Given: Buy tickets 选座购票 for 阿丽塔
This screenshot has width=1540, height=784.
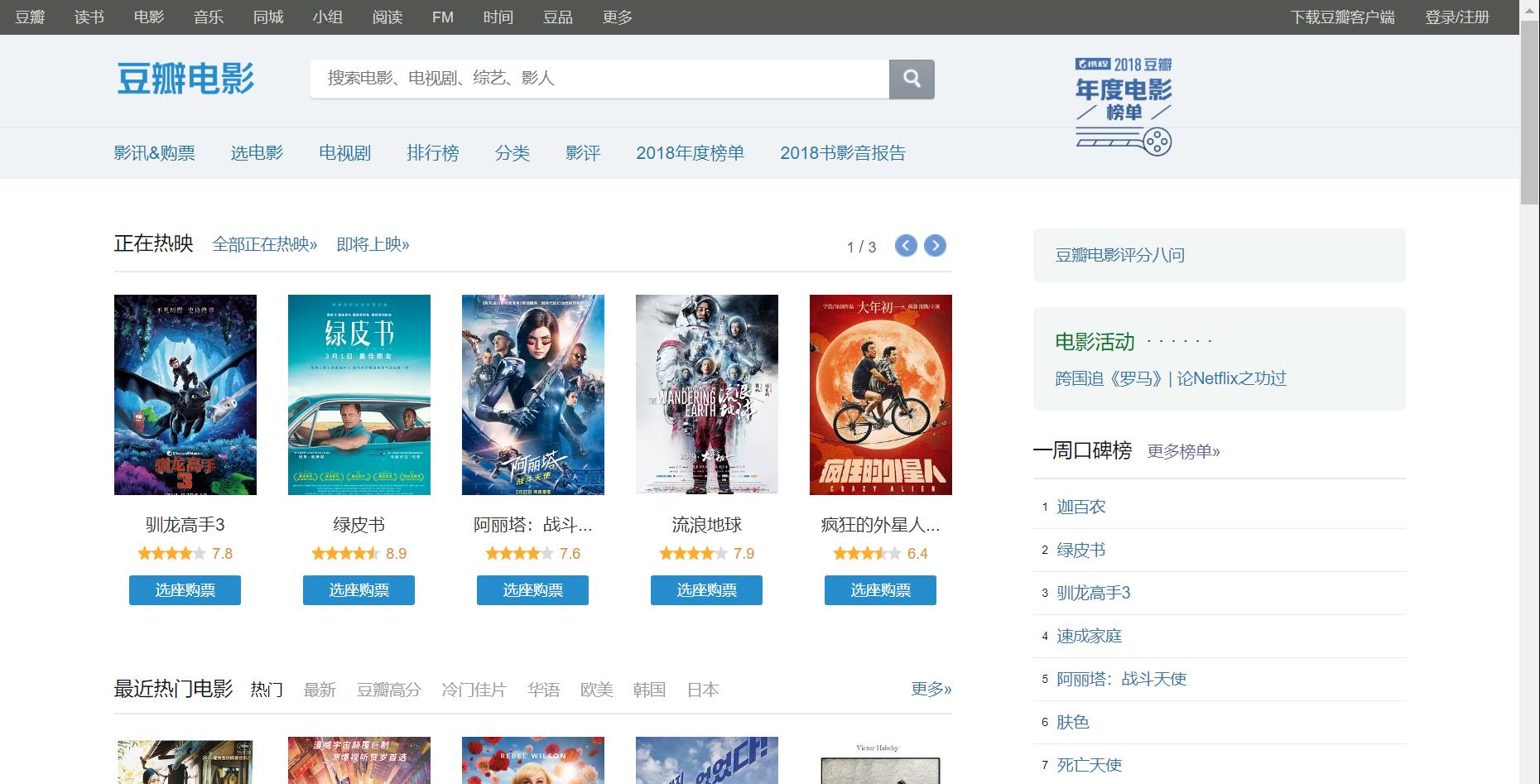Looking at the screenshot, I should 533,590.
